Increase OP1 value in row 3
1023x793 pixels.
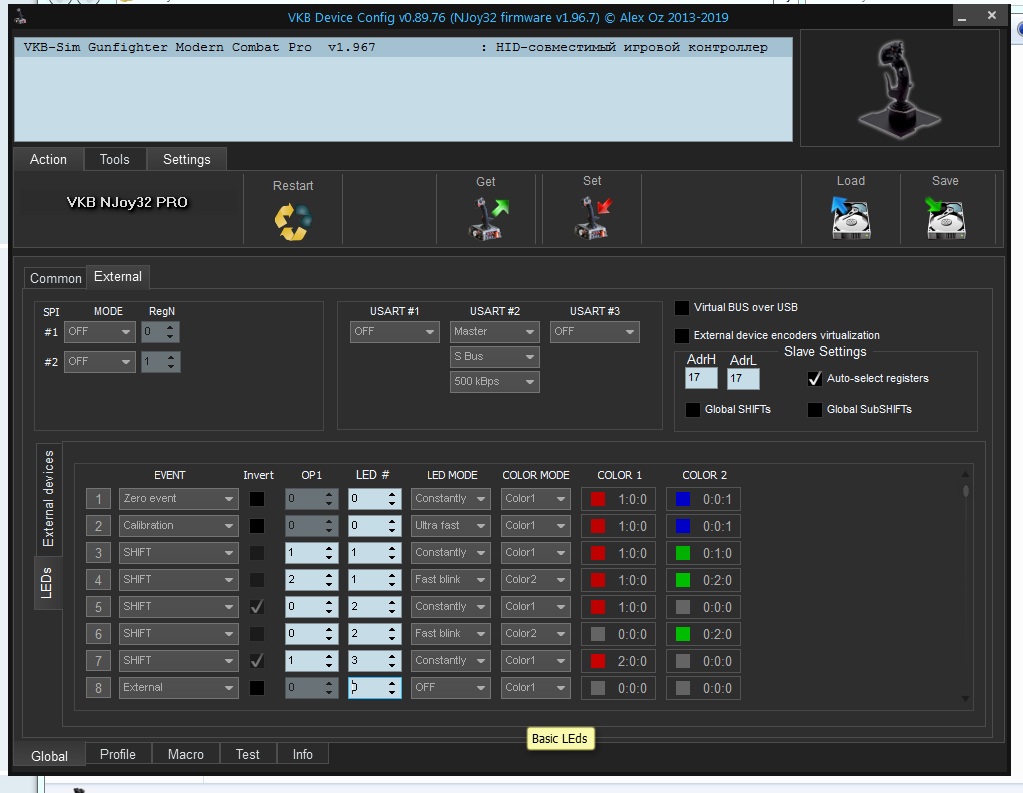(x=329, y=548)
